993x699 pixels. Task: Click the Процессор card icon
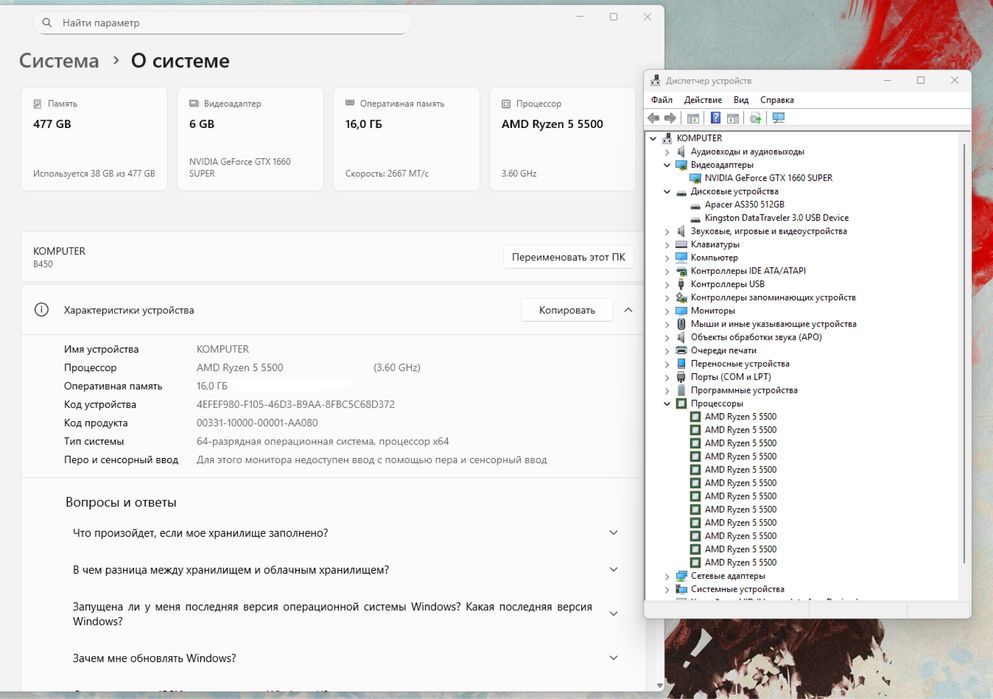pos(506,103)
